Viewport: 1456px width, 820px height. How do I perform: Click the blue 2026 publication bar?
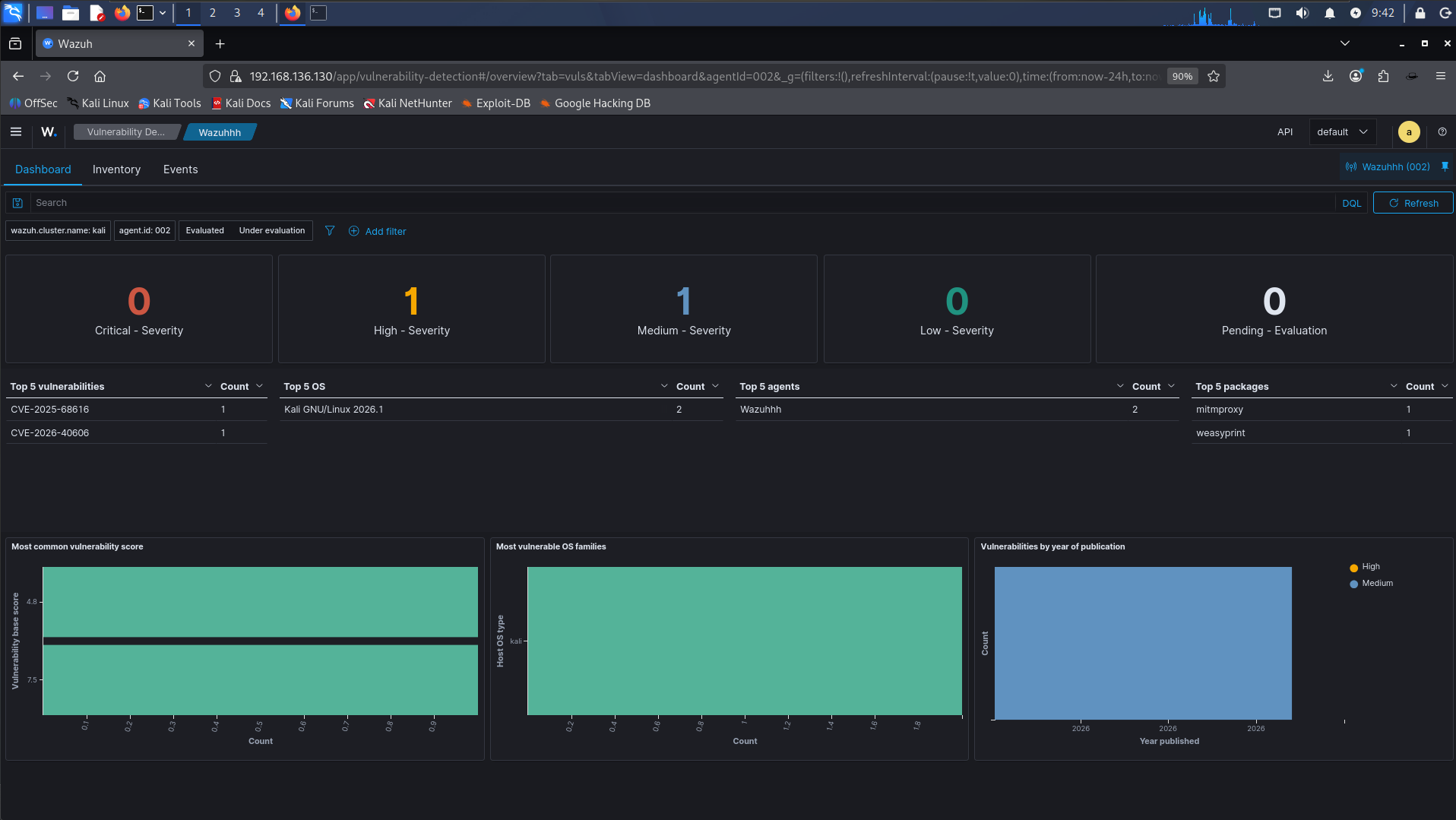[1143, 643]
